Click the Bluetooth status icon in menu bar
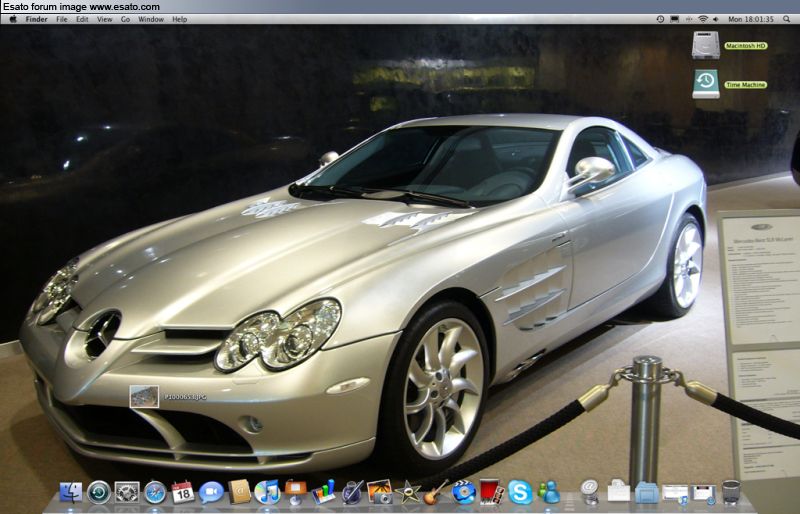800x514 pixels. pos(689,19)
